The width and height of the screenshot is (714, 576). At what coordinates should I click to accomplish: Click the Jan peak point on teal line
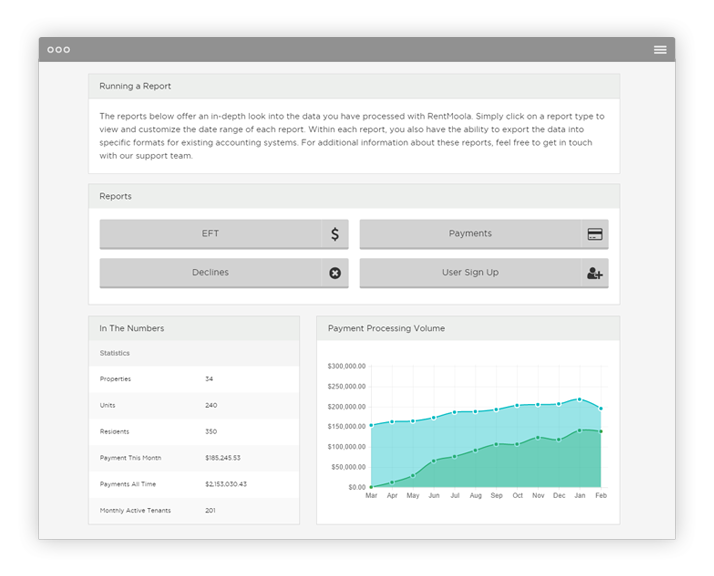pyautogui.click(x=579, y=400)
